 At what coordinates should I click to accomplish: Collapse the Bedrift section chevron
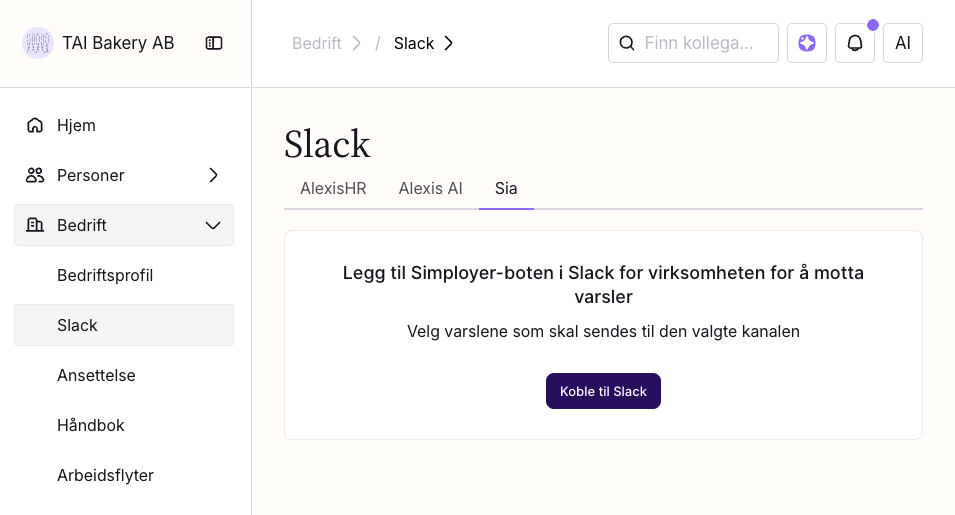pos(213,225)
